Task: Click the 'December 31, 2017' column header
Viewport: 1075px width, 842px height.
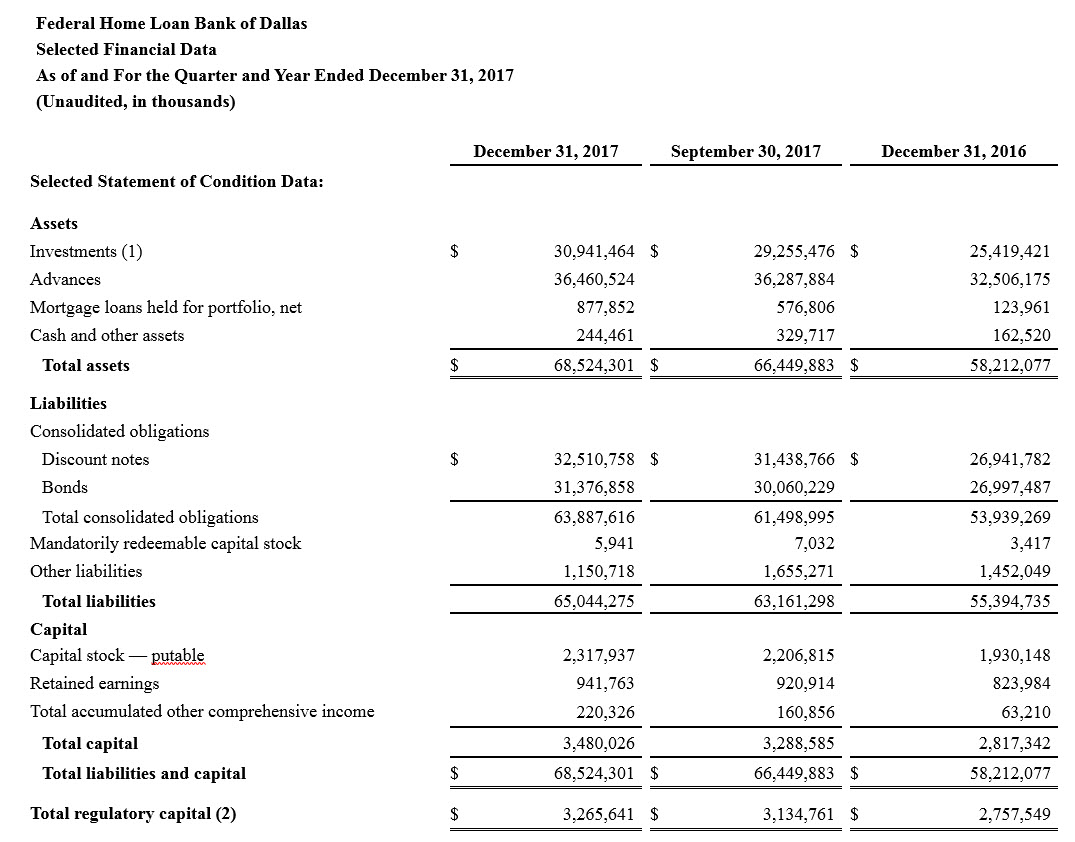Action: pyautogui.click(x=546, y=152)
